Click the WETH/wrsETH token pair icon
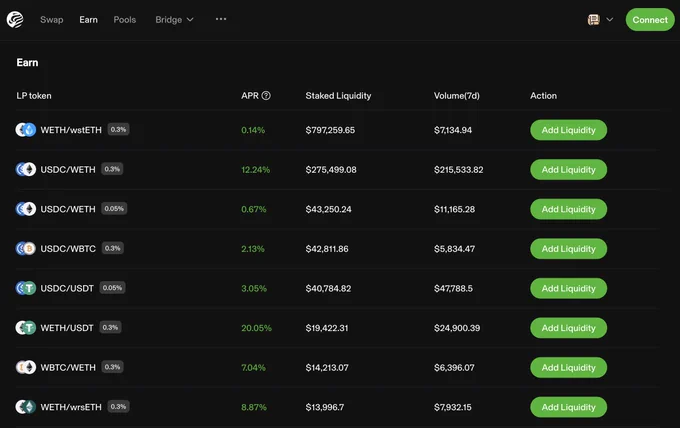 tap(26, 407)
